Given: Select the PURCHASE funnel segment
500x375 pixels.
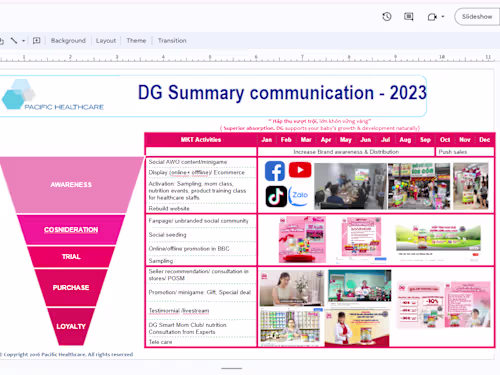Looking at the screenshot, I should pos(71,287).
